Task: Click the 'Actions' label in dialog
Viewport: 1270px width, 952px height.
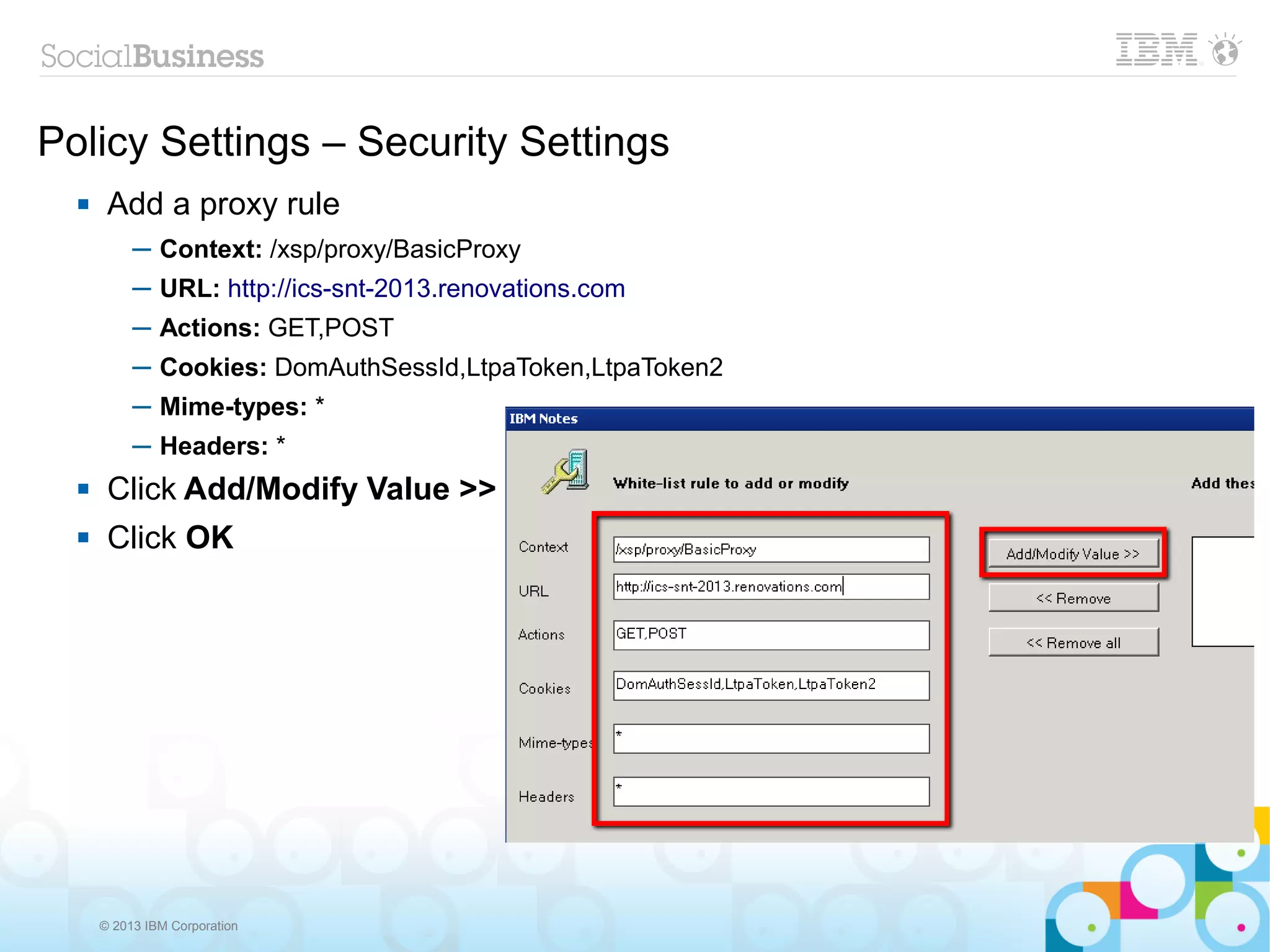Action: point(541,634)
